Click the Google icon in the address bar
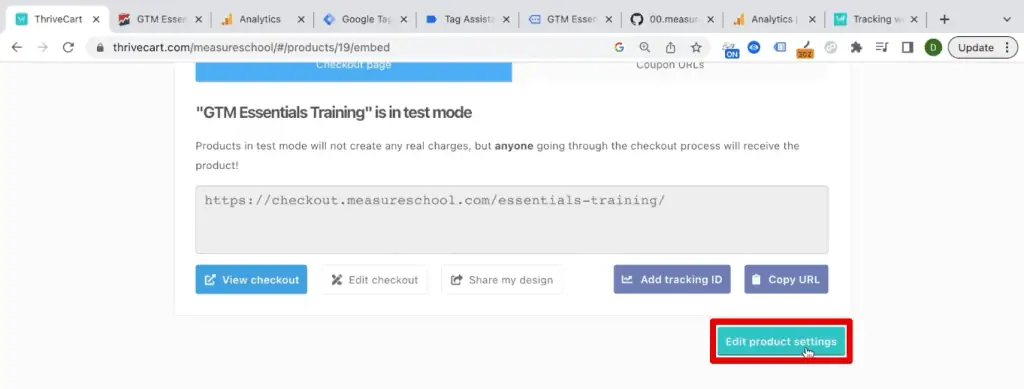1024x389 pixels. point(619,48)
